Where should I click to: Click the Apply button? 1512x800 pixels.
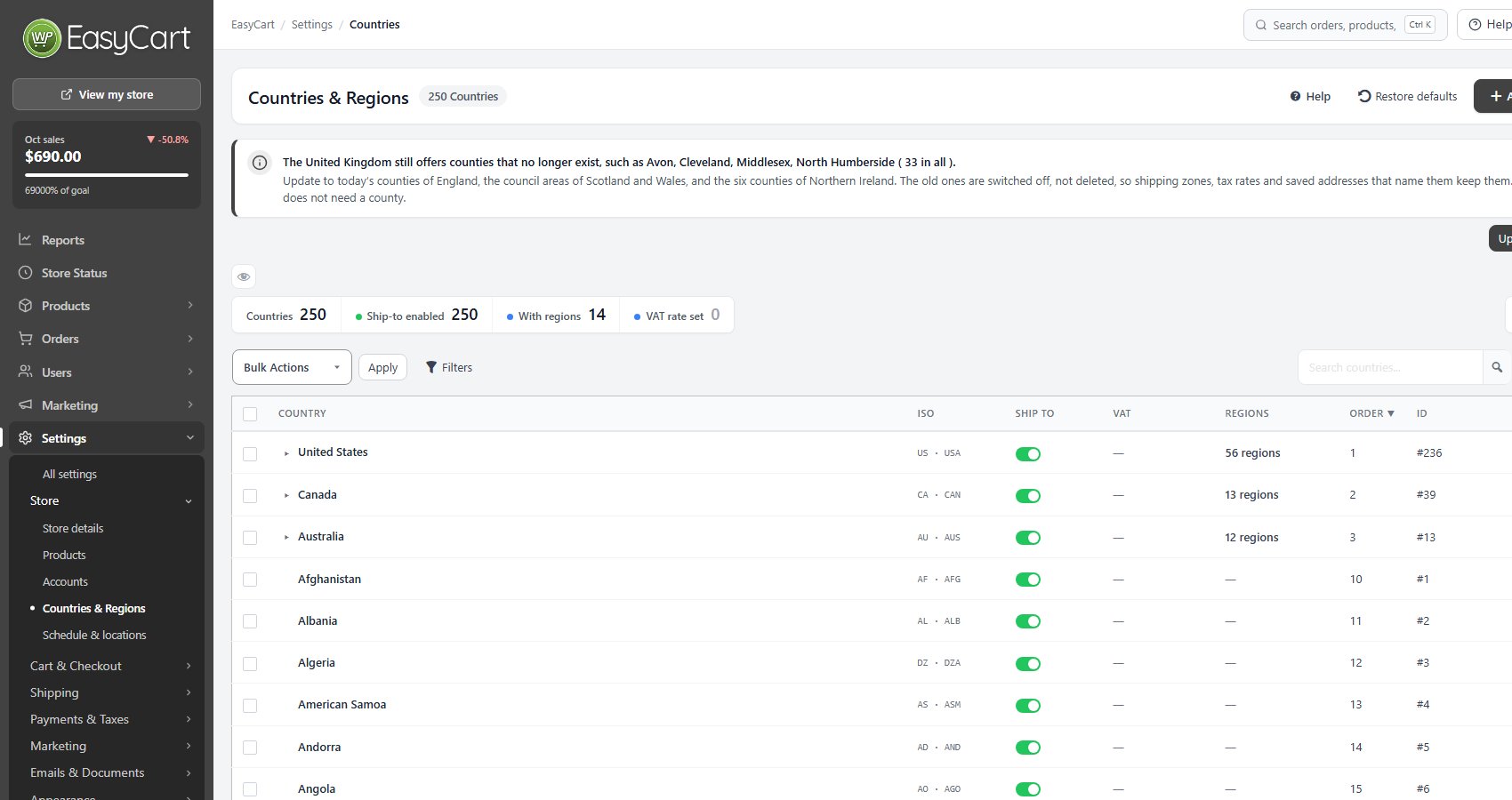382,367
